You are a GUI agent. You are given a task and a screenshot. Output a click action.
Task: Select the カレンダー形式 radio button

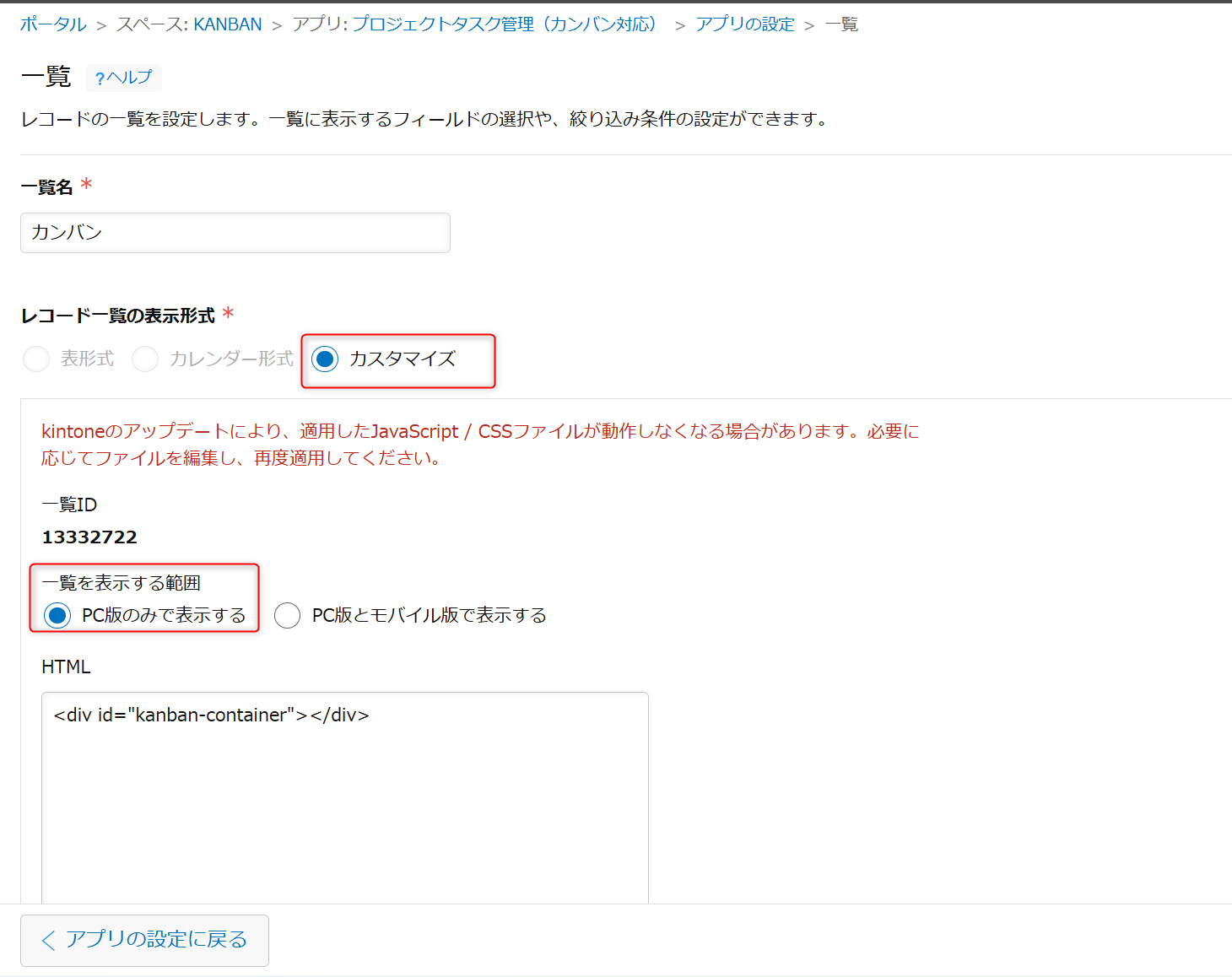(145, 359)
